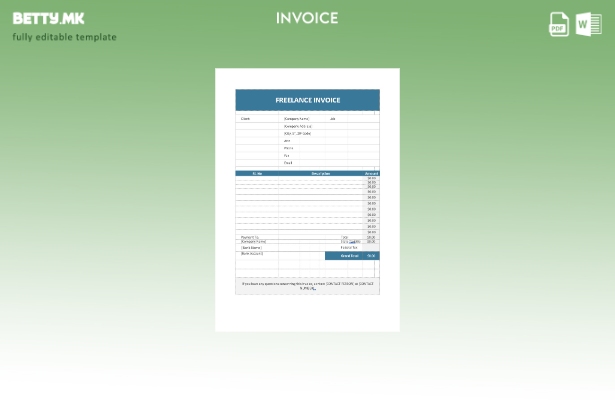Select the Company Name field in client section
Viewport: 615px width, 400px height.
296,118
